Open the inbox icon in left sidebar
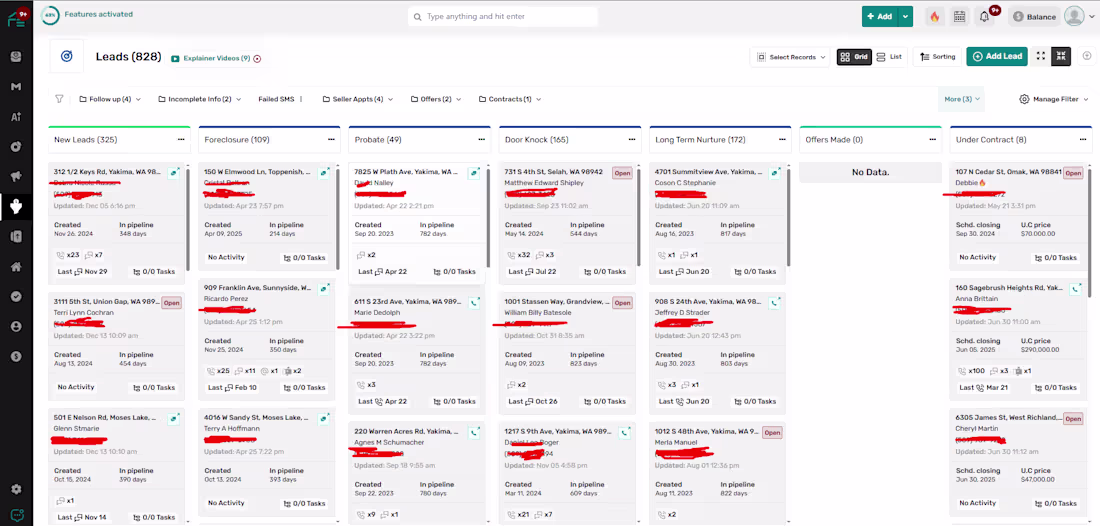The width and height of the screenshot is (1100, 526). pos(16,58)
